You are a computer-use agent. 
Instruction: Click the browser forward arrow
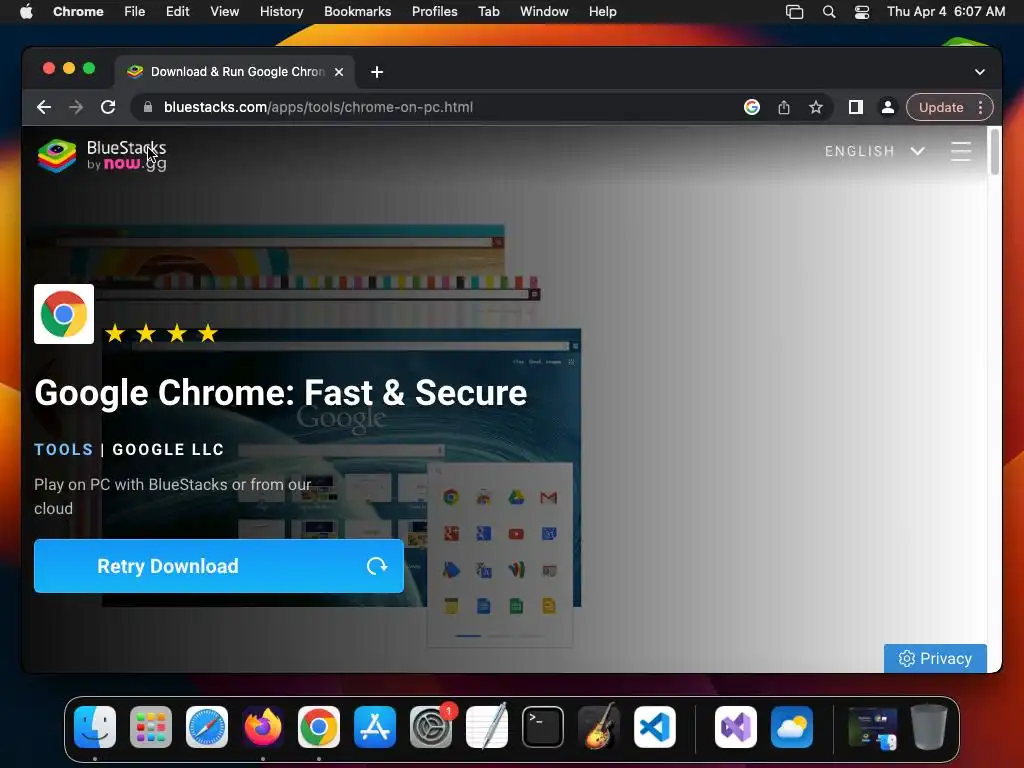[76, 107]
